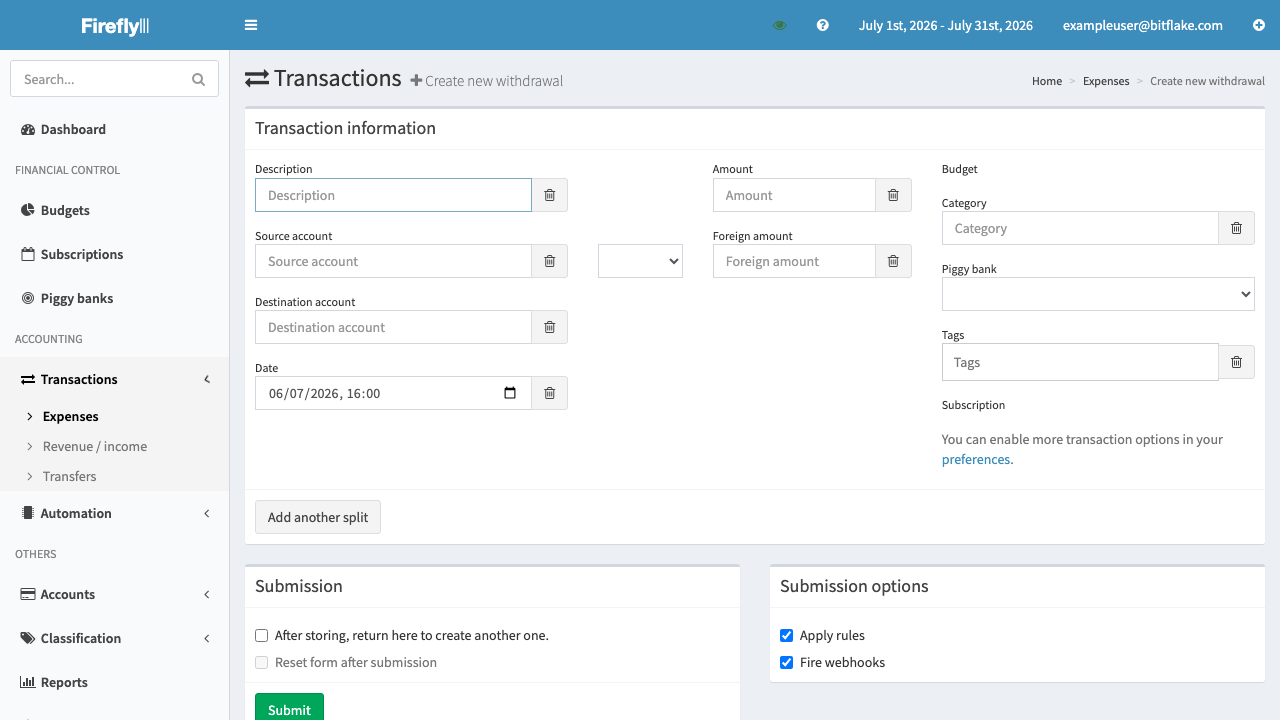Click the green eye icon in header
The width and height of the screenshot is (1280, 720).
(780, 25)
